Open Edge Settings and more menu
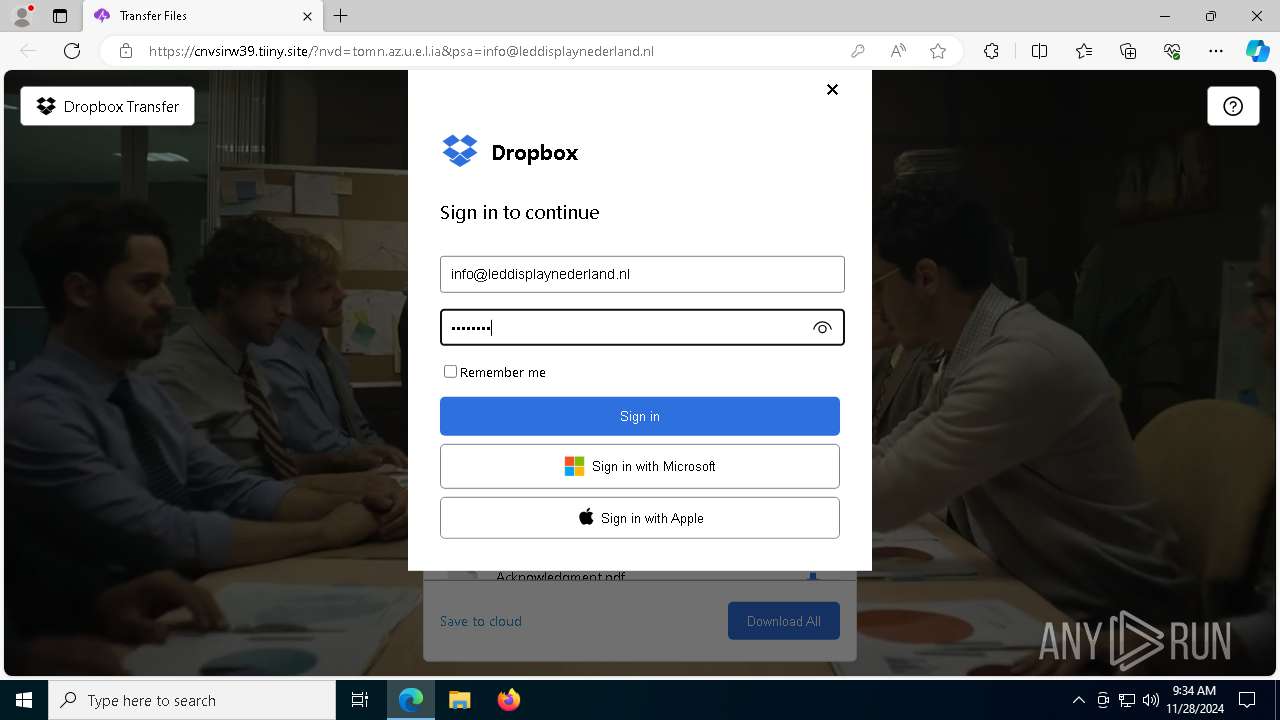Image resolution: width=1280 pixels, height=720 pixels. pyautogui.click(x=1216, y=51)
